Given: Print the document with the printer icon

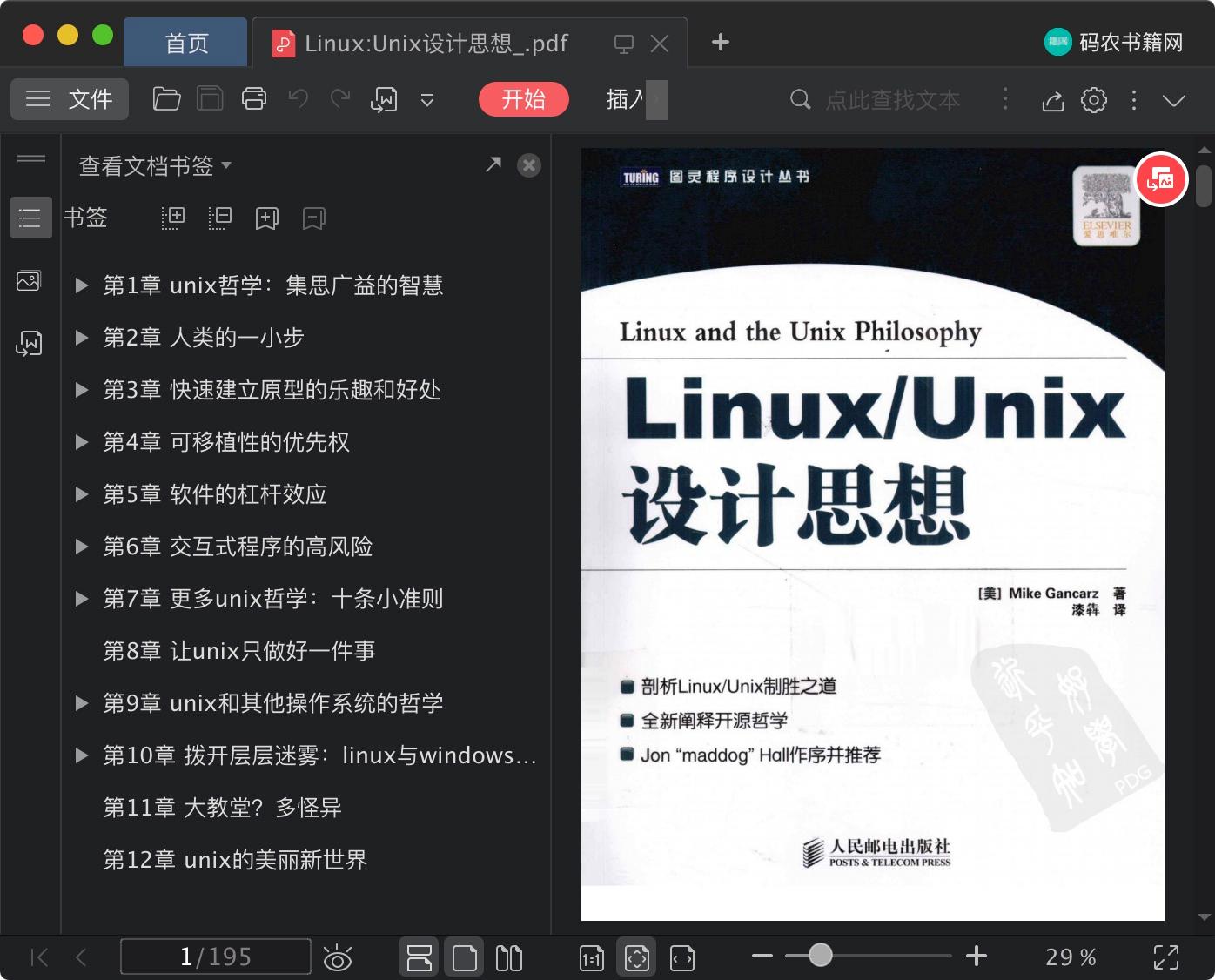Looking at the screenshot, I should [x=254, y=99].
